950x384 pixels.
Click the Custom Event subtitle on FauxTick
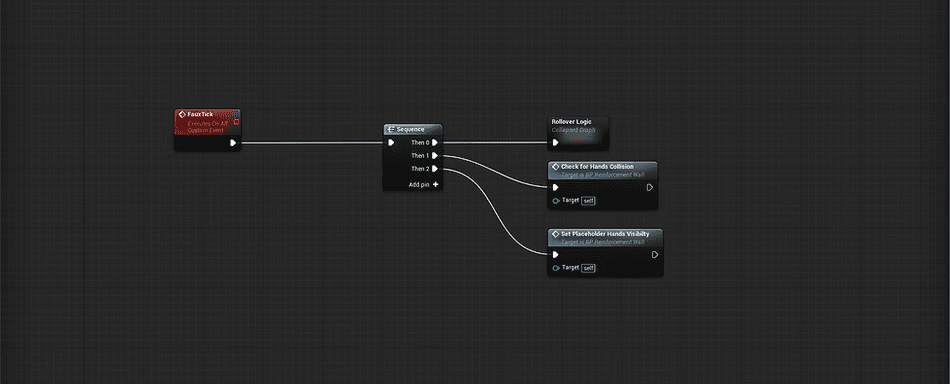(x=205, y=130)
